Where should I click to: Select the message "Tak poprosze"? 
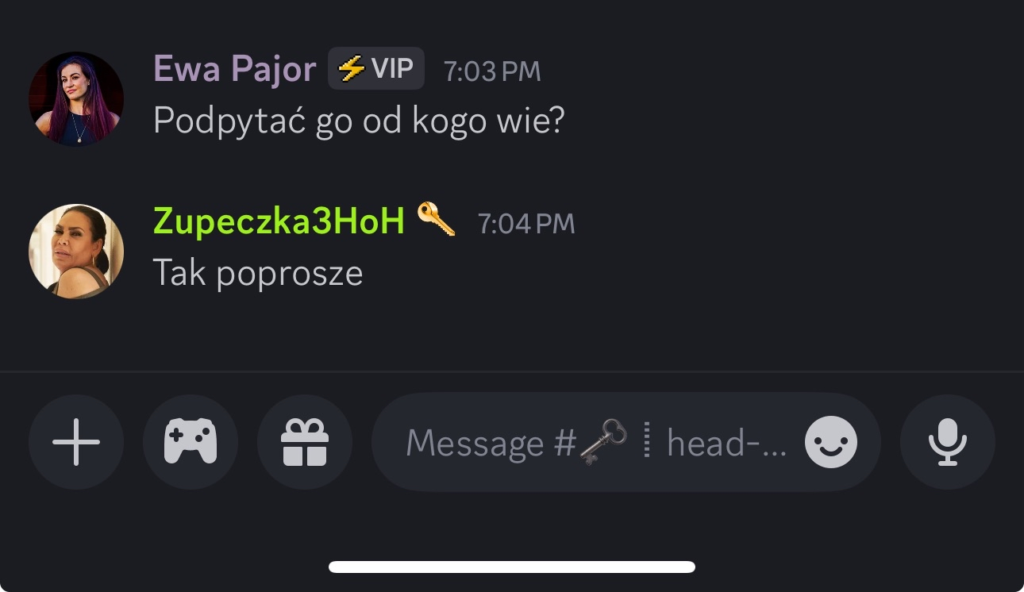coord(257,273)
